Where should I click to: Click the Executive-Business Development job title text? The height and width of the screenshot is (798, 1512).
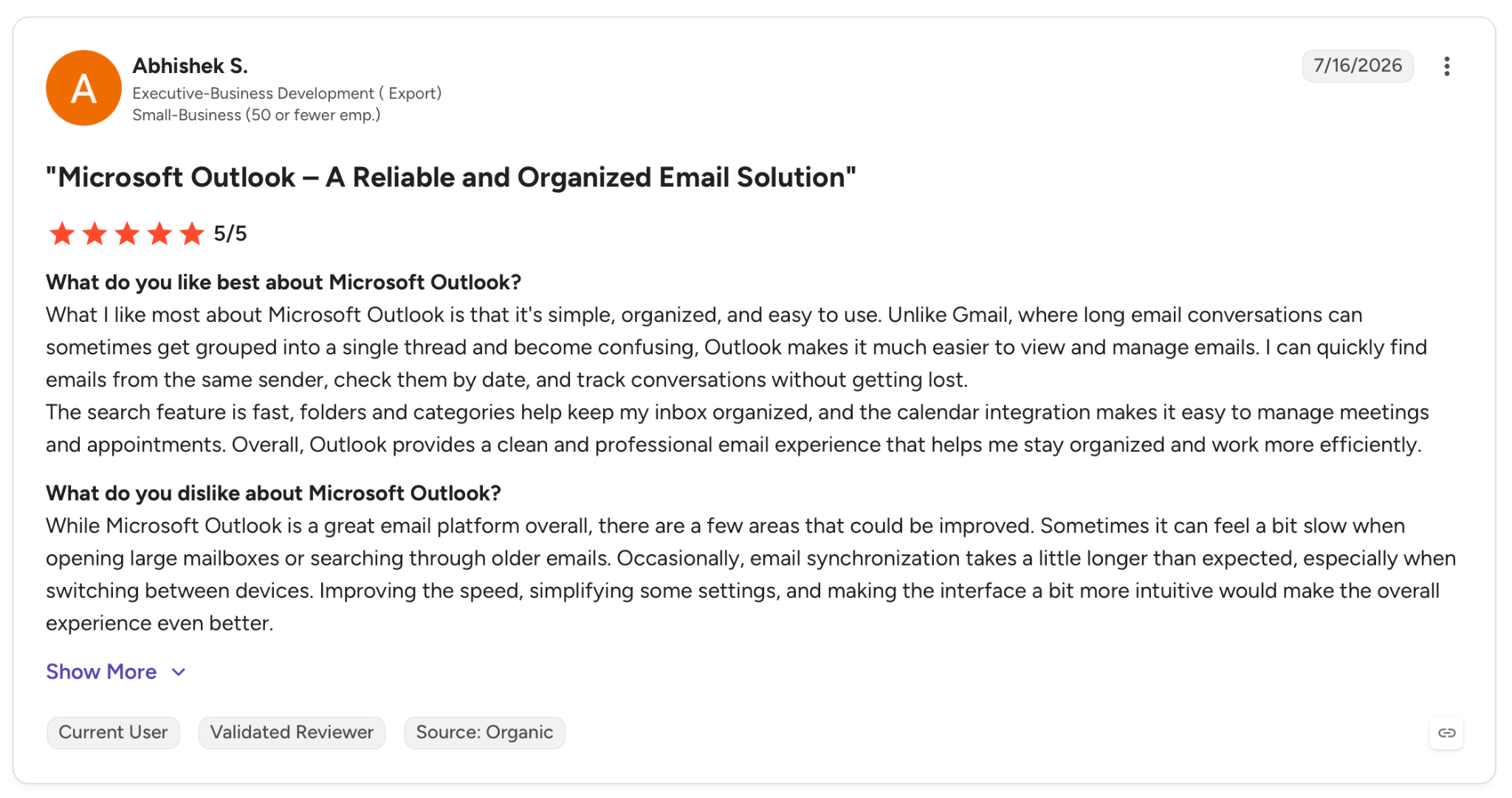pyautogui.click(x=287, y=93)
